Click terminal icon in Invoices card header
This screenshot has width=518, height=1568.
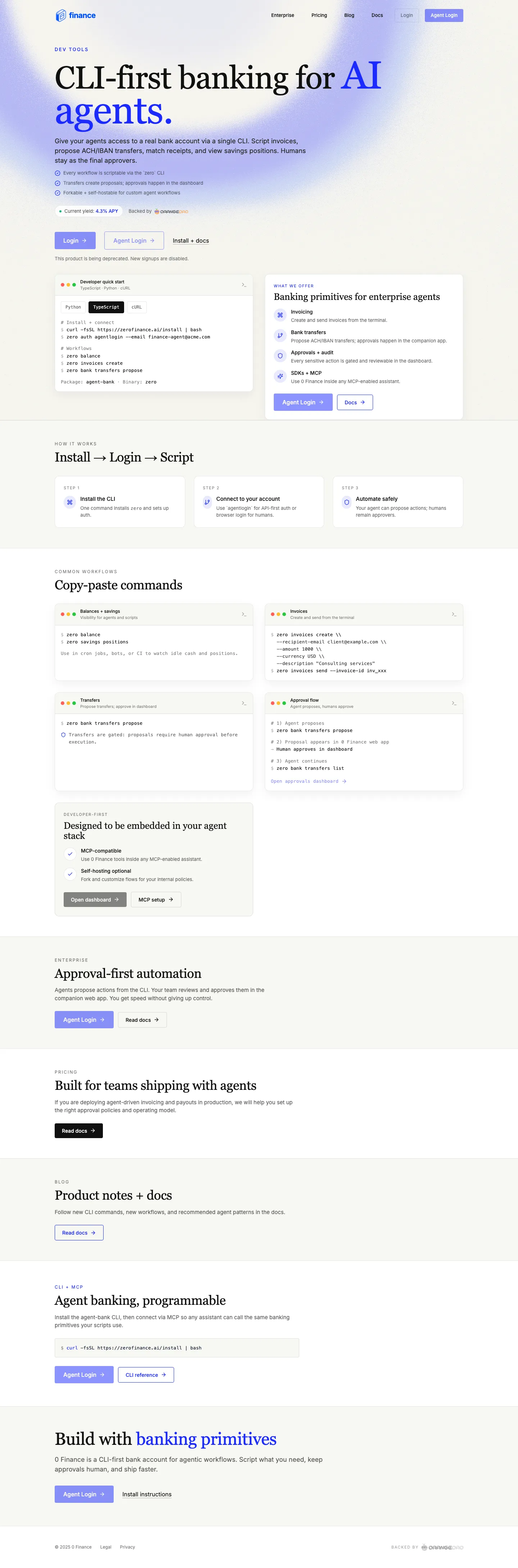coord(454,614)
